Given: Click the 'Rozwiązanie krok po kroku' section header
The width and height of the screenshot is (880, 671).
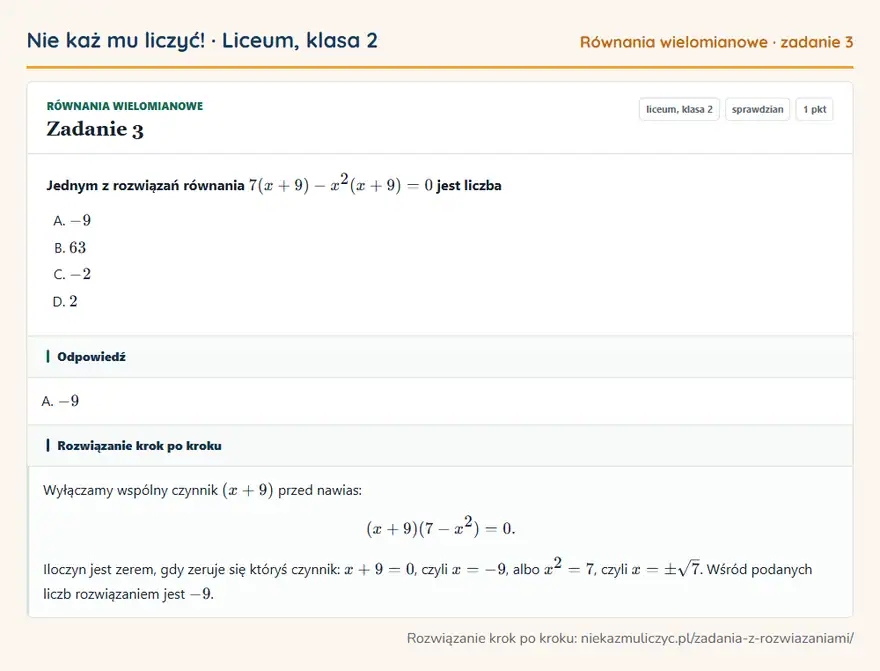Looking at the screenshot, I should click(440, 445).
